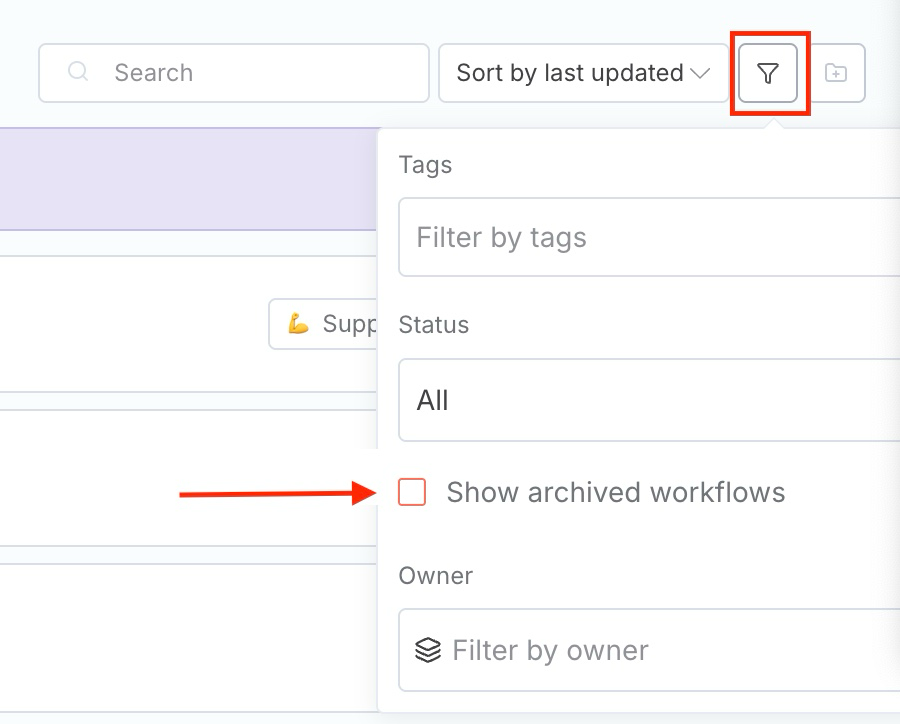Click the Tags section label

tap(425, 165)
